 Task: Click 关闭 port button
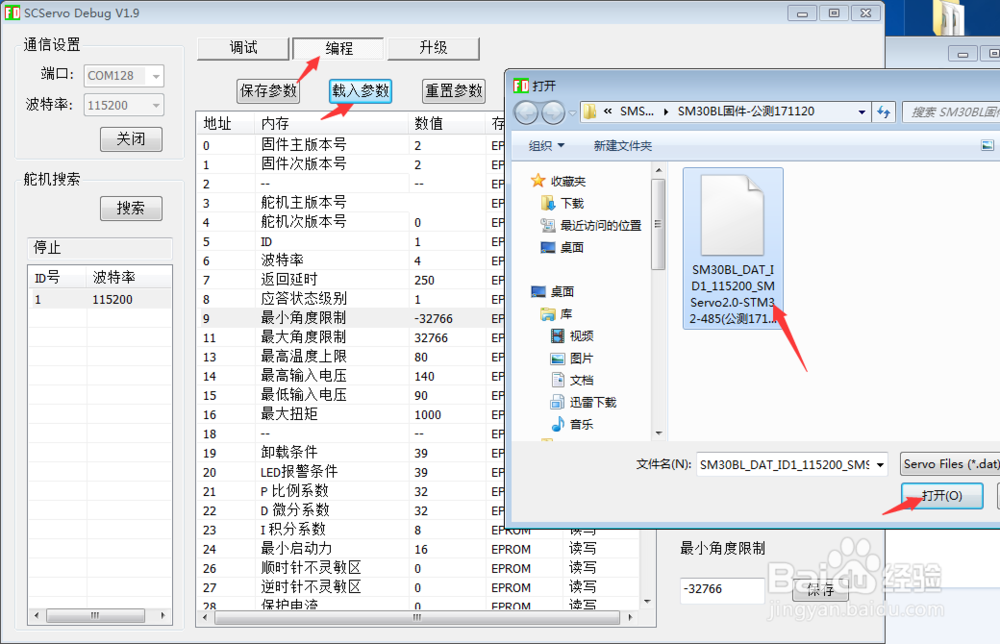(131, 139)
